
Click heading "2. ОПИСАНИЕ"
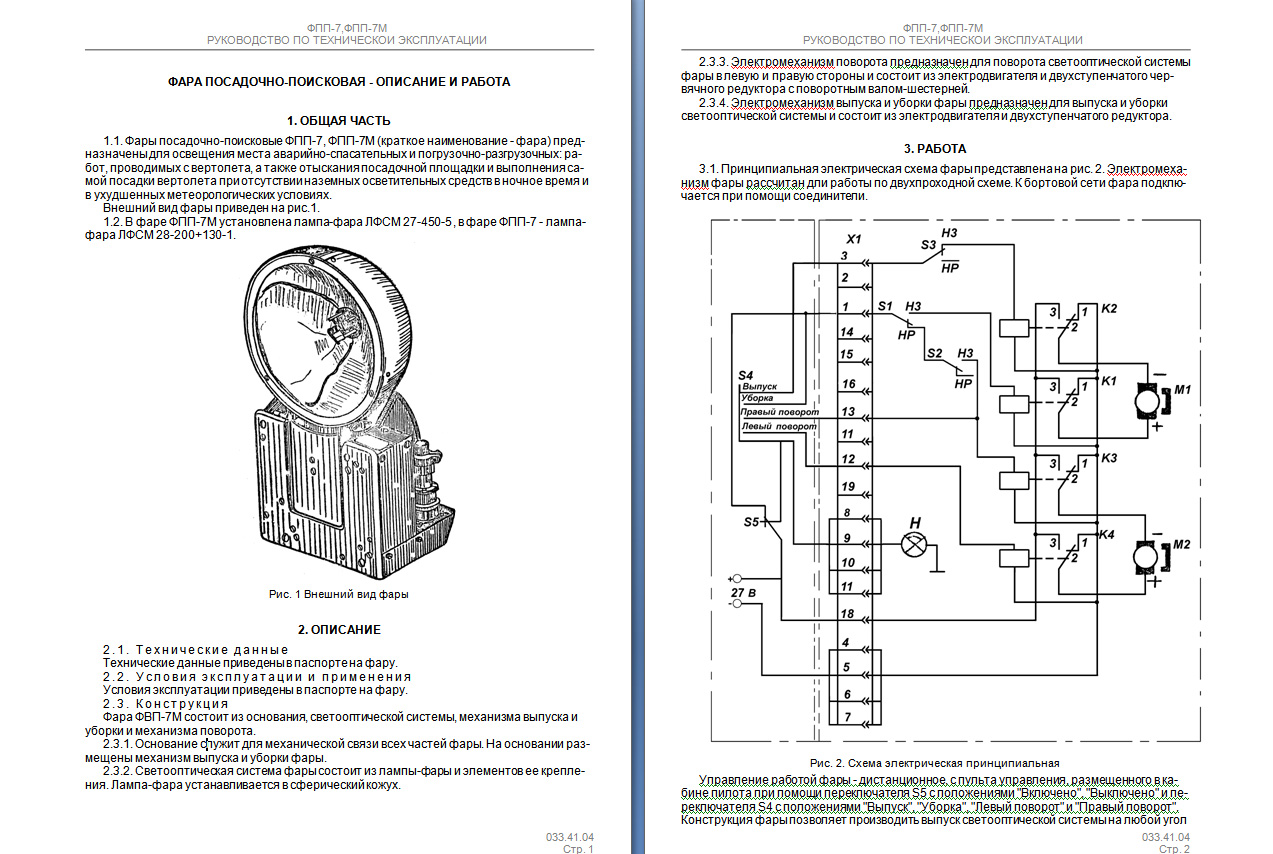[339, 630]
